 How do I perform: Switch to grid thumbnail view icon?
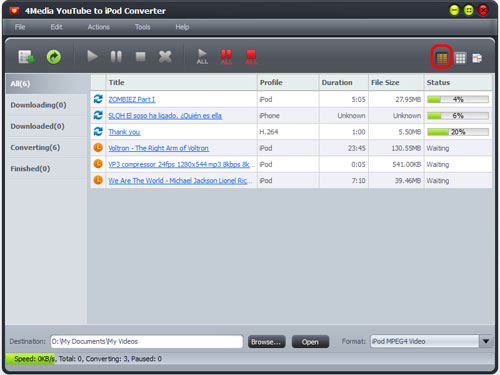461,58
